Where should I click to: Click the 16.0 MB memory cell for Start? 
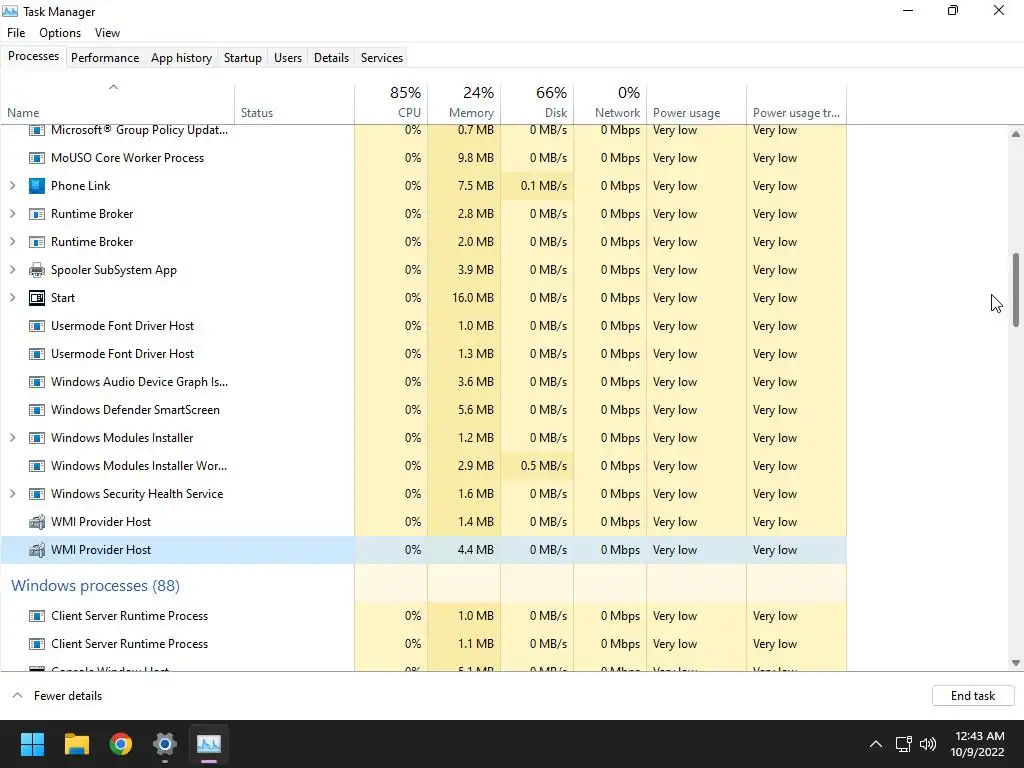pyautogui.click(x=464, y=298)
